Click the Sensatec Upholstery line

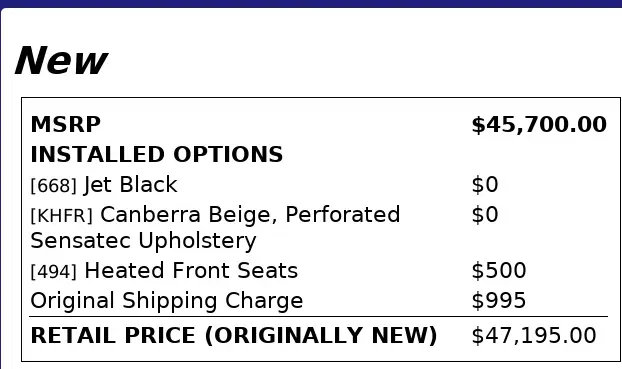pos(143,241)
